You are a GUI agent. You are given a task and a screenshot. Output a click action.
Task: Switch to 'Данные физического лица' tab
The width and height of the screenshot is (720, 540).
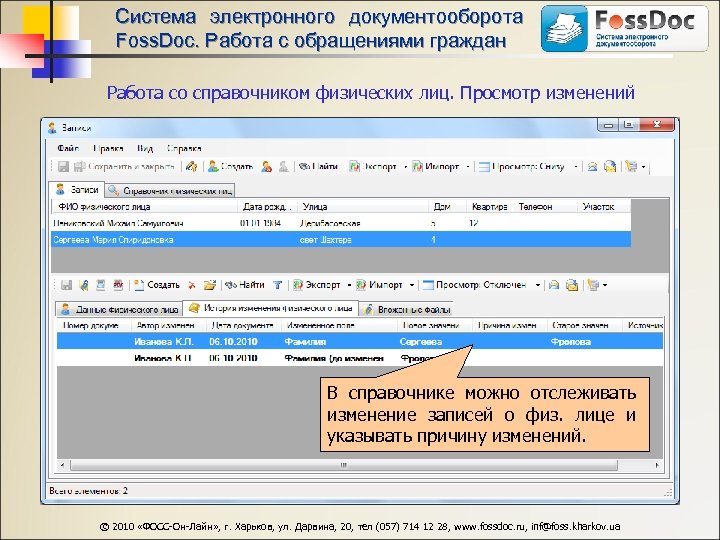click(x=119, y=309)
